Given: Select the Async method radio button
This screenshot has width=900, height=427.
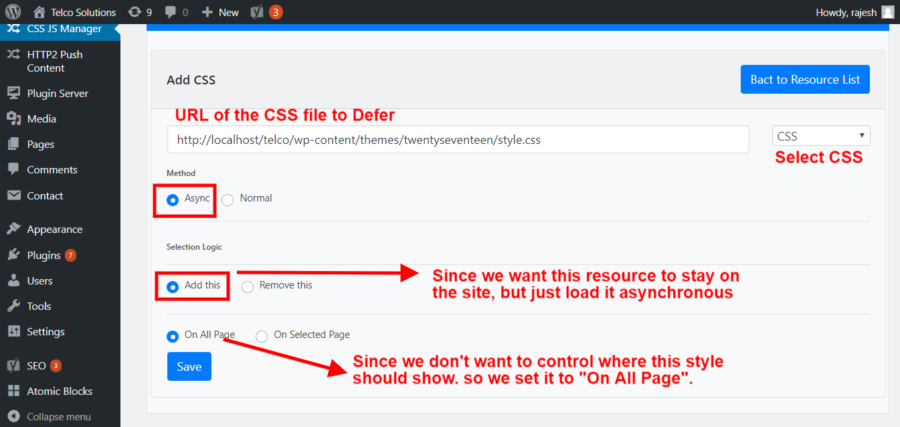Looking at the screenshot, I should [x=173, y=199].
